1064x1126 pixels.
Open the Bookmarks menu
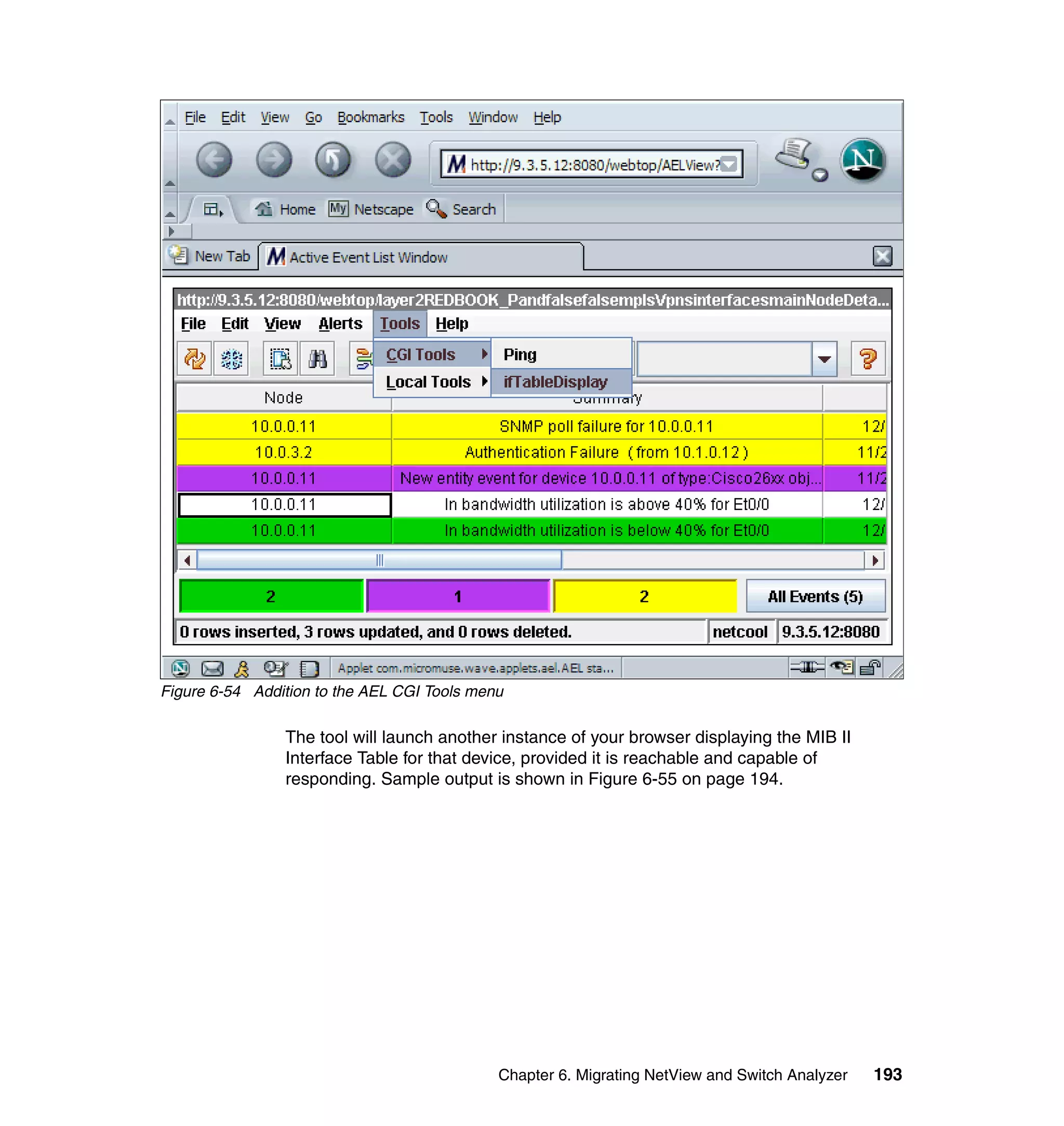click(x=371, y=117)
